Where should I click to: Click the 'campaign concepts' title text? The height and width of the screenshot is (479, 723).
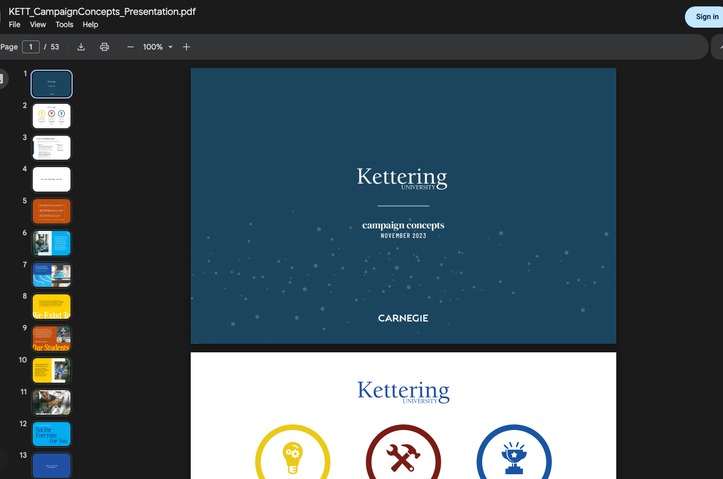click(x=403, y=225)
